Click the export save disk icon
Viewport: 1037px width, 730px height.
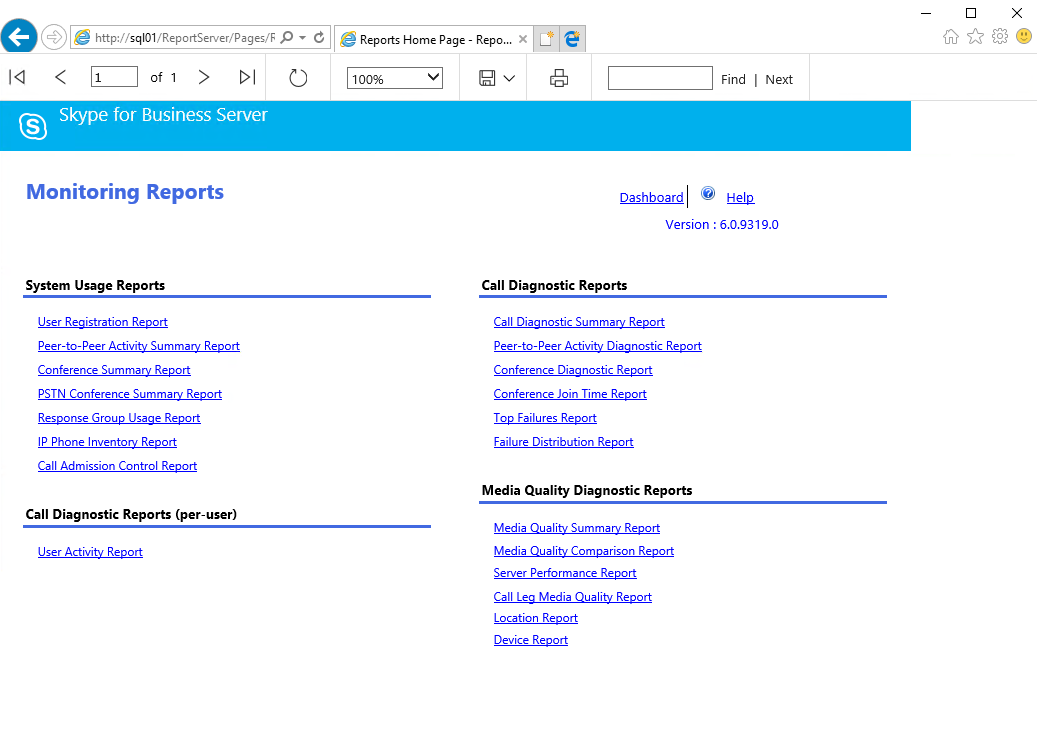coord(487,78)
